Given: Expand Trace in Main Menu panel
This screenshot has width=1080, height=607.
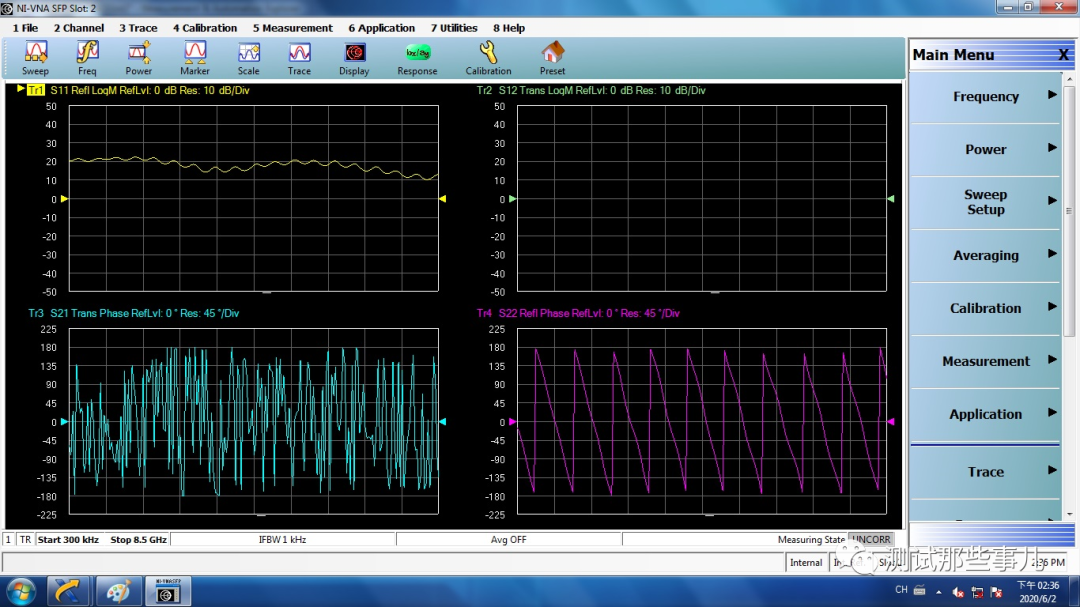Looking at the screenshot, I should [x=986, y=472].
